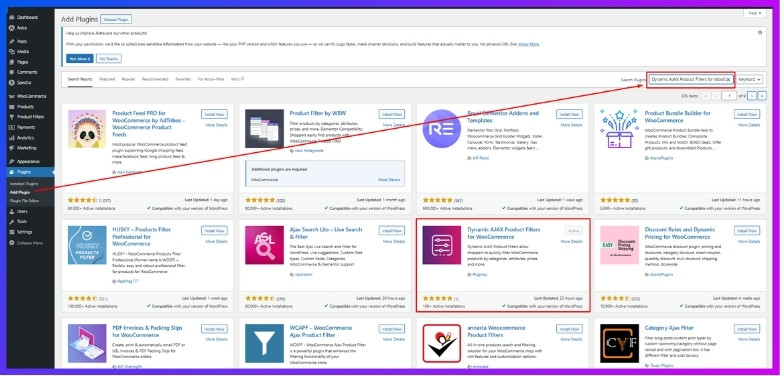Click the Royal Elementor Addons RE logo
Image resolution: width=780 pixels, height=376 pixels.
[442, 129]
